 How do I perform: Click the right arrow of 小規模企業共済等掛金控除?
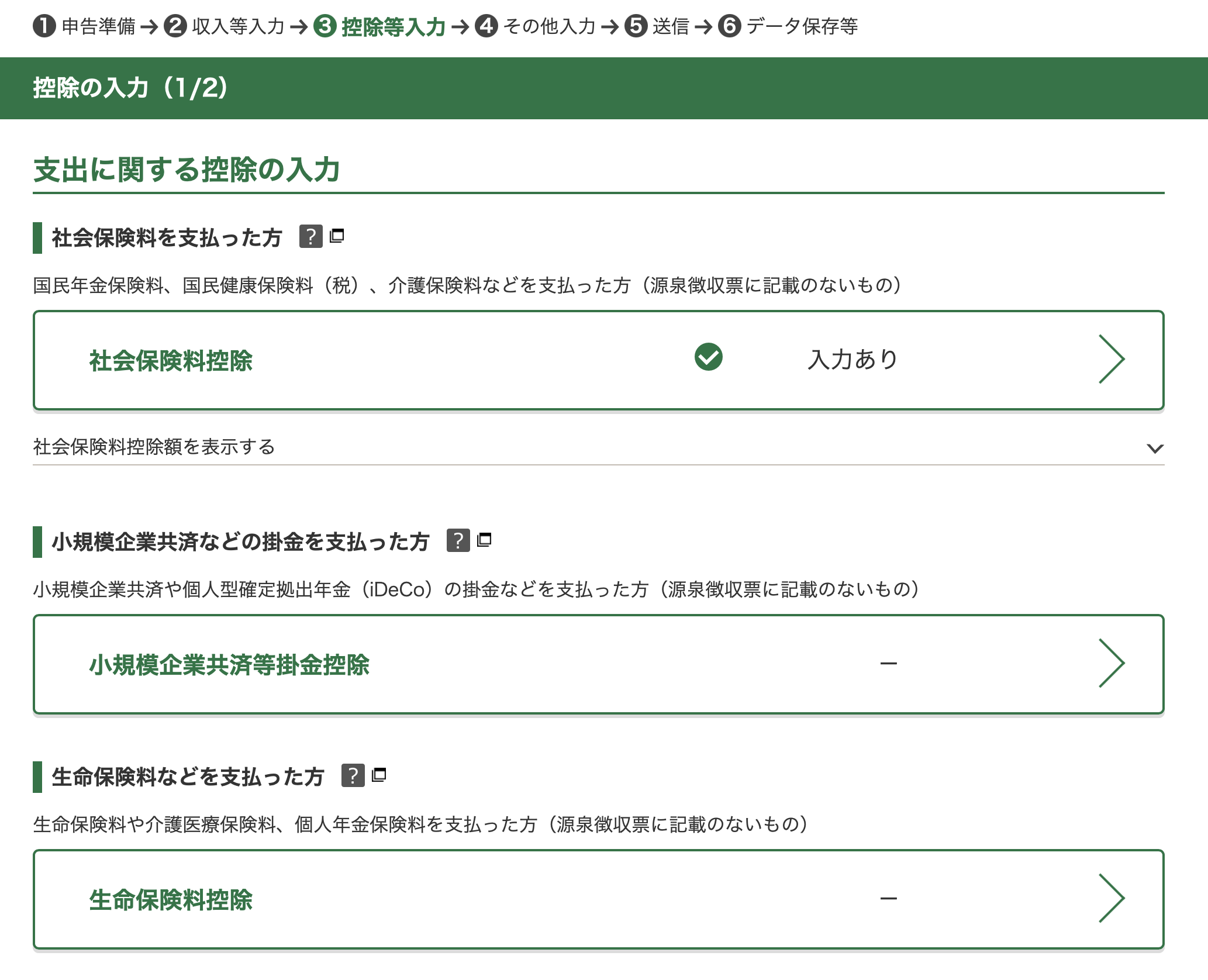point(1111,663)
